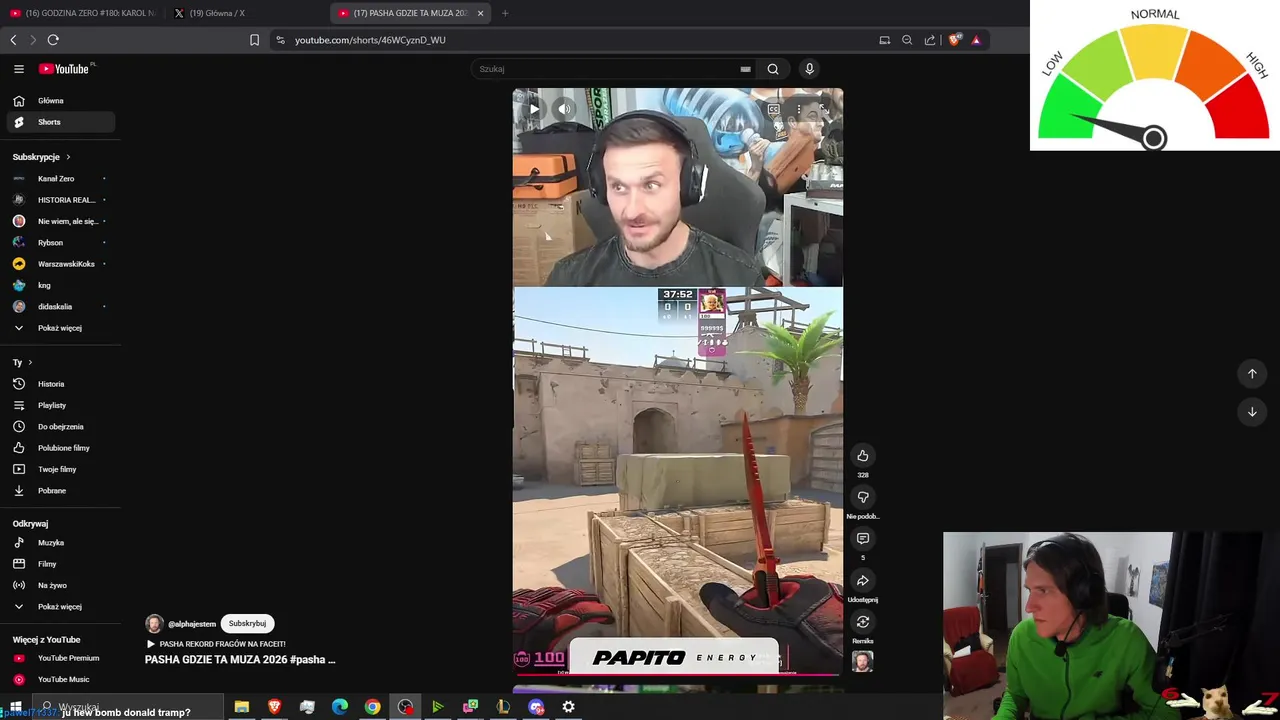Play the Shorts video with play button
Image resolution: width=1280 pixels, height=720 pixels.
click(x=534, y=109)
